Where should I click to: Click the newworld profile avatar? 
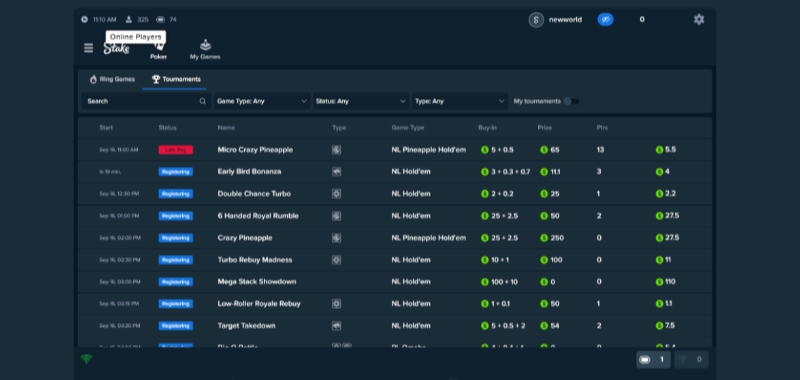coord(536,20)
